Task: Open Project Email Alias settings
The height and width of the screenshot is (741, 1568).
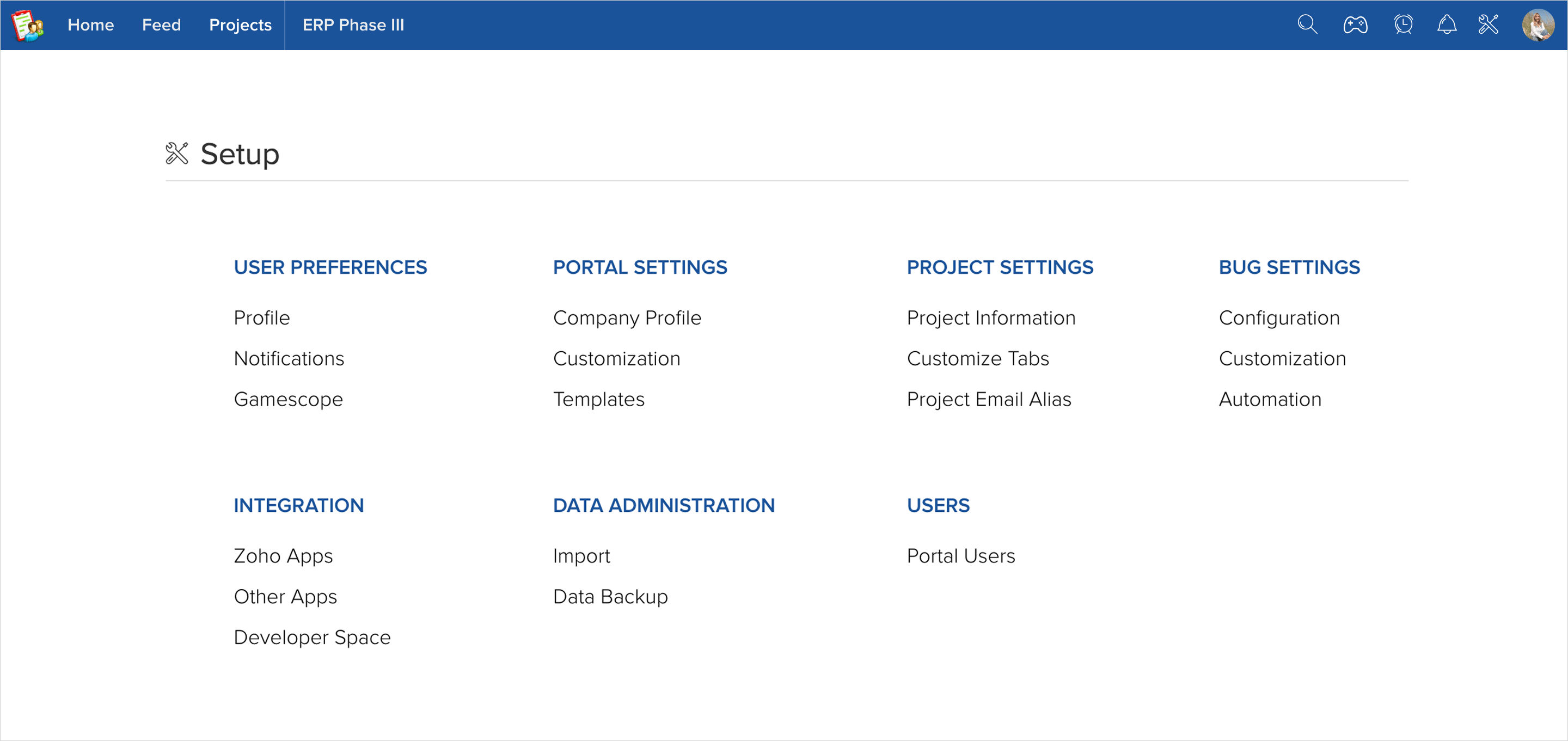Action: (989, 400)
